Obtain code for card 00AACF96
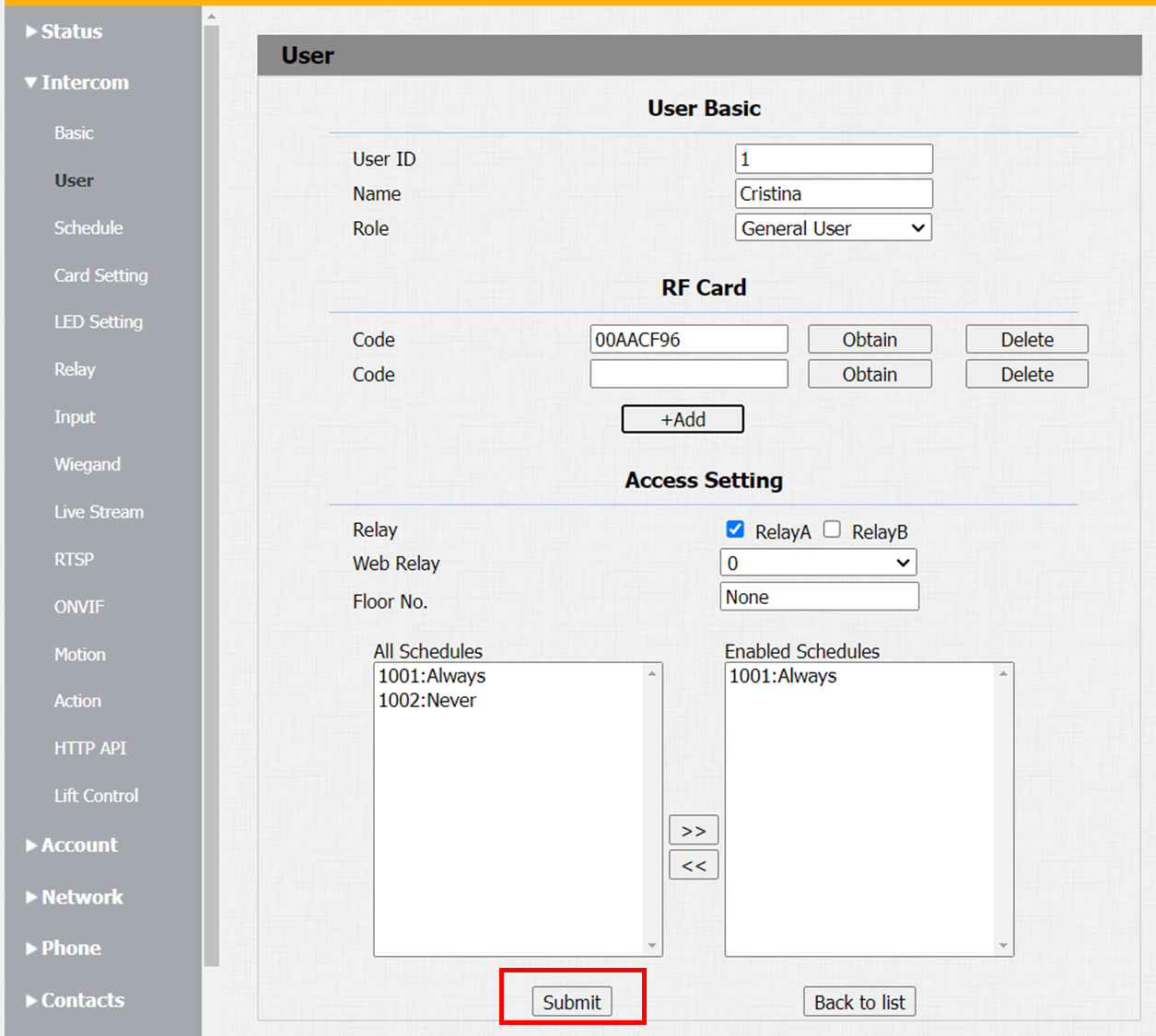Screen dimensions: 1156x1036 click(870, 339)
